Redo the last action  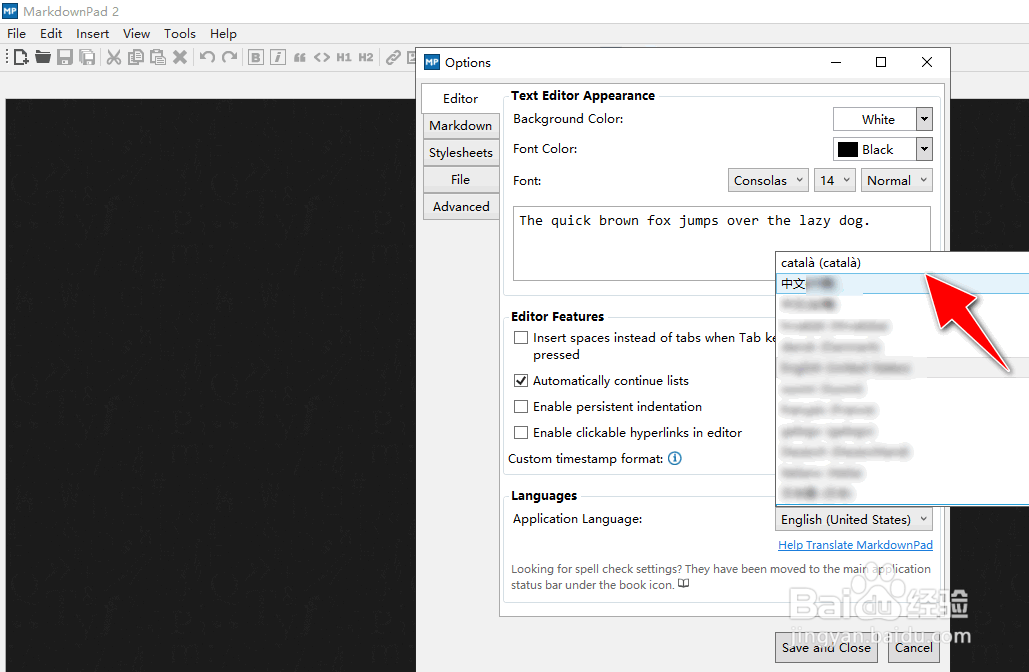(x=229, y=58)
